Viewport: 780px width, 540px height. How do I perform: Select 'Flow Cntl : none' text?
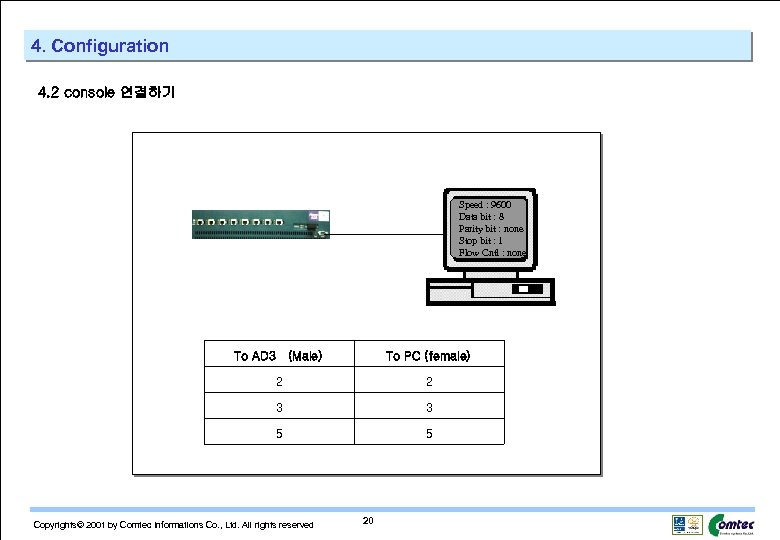tap(492, 252)
